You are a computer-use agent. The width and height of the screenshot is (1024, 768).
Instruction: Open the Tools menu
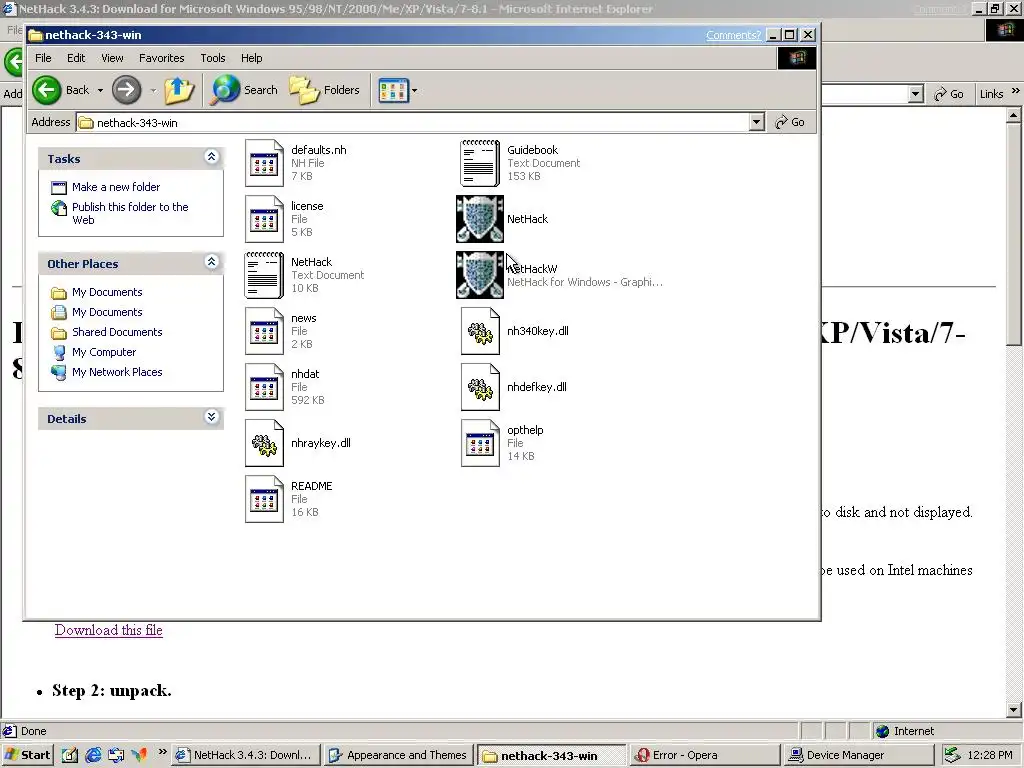[x=213, y=58]
